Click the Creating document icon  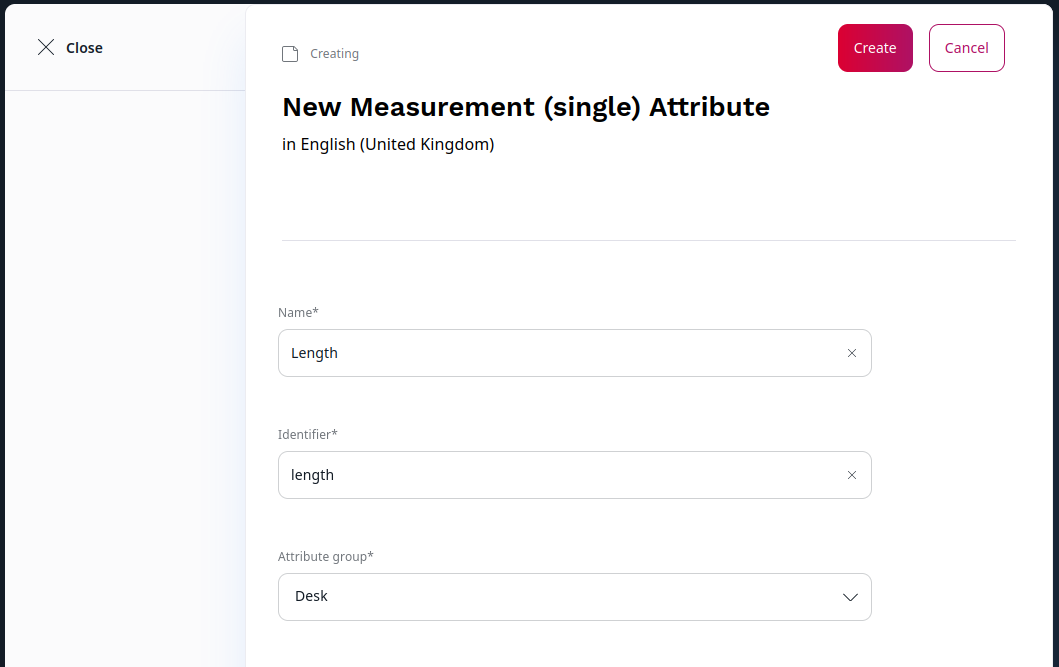coord(290,54)
